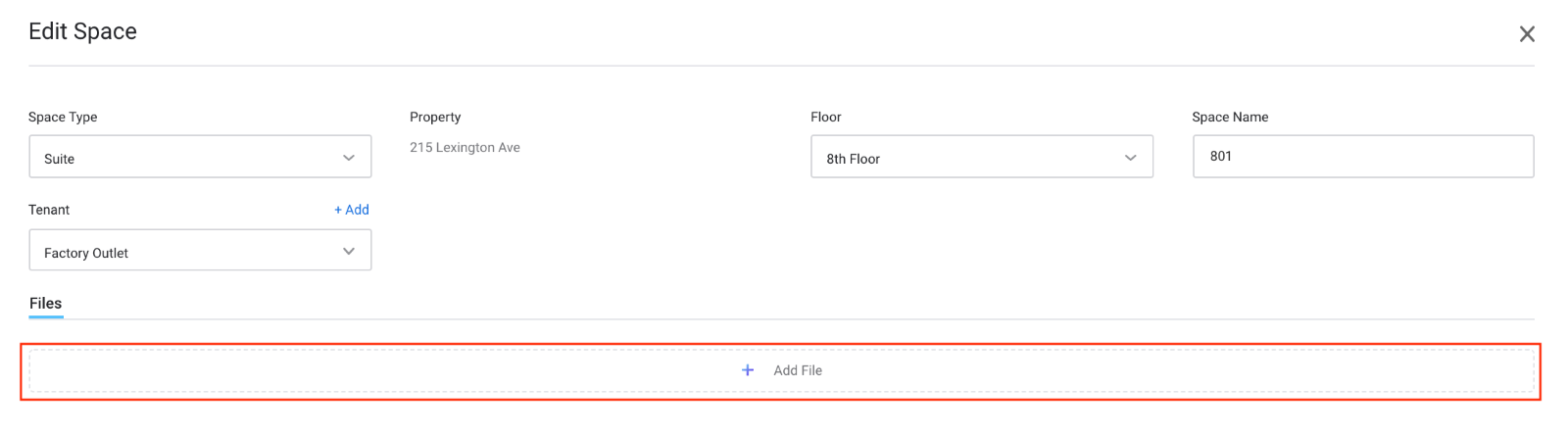Image resolution: width=1568 pixels, height=436 pixels.
Task: Expand the Floor chevron arrow
Action: (x=1131, y=158)
